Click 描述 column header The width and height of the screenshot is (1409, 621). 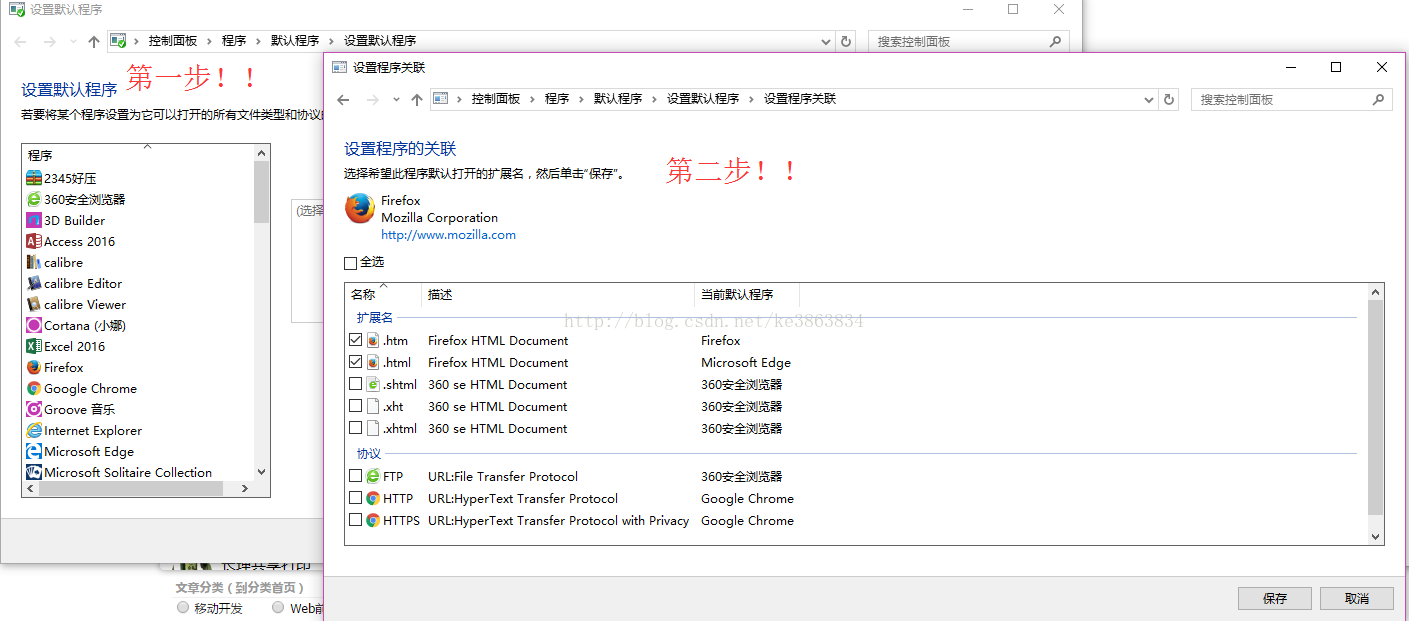pos(558,294)
